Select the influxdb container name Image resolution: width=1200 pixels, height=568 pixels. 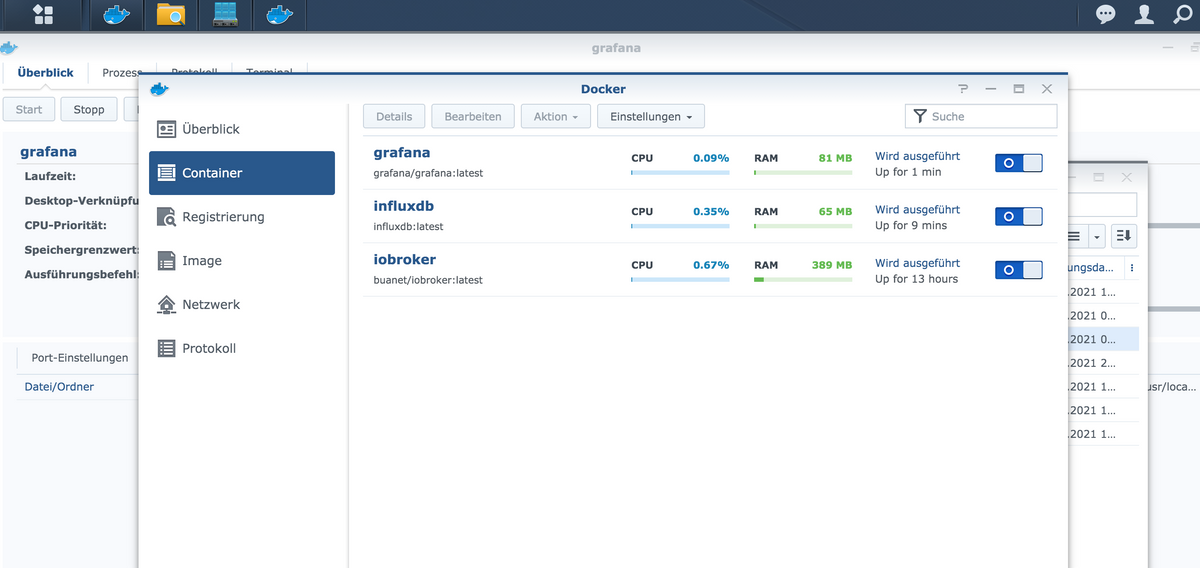point(404,206)
